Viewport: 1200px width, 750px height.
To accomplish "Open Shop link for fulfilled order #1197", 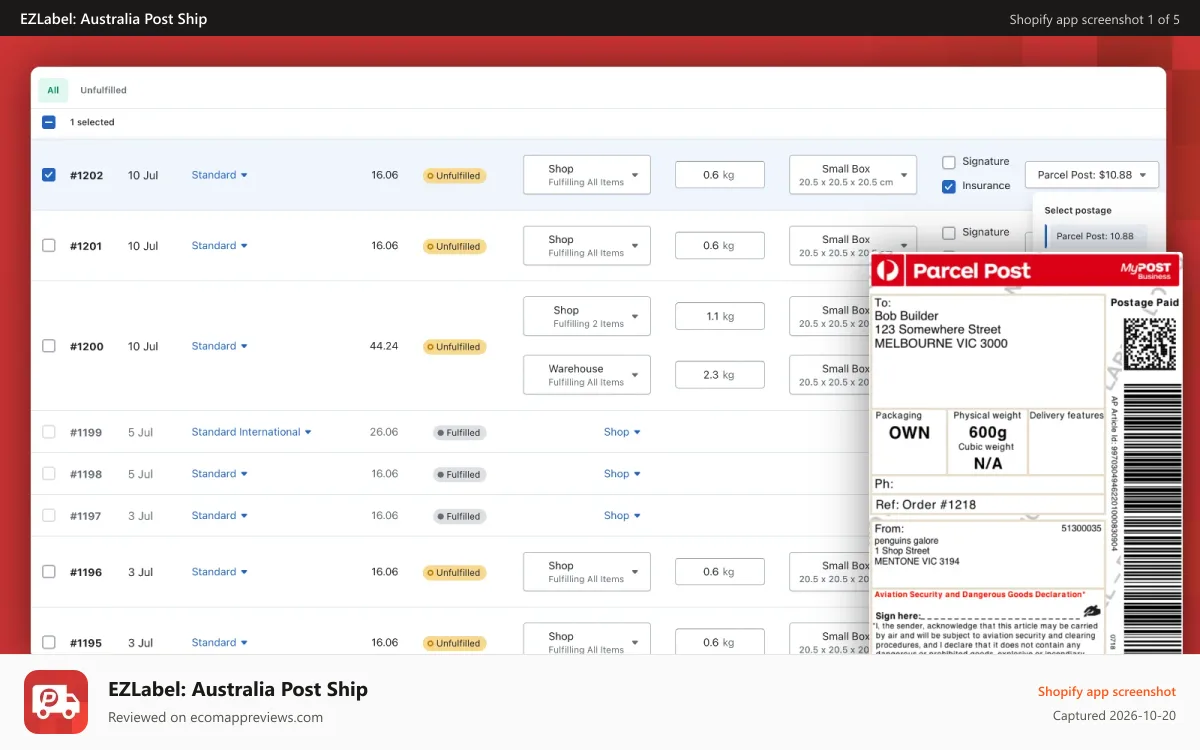I will (x=622, y=516).
